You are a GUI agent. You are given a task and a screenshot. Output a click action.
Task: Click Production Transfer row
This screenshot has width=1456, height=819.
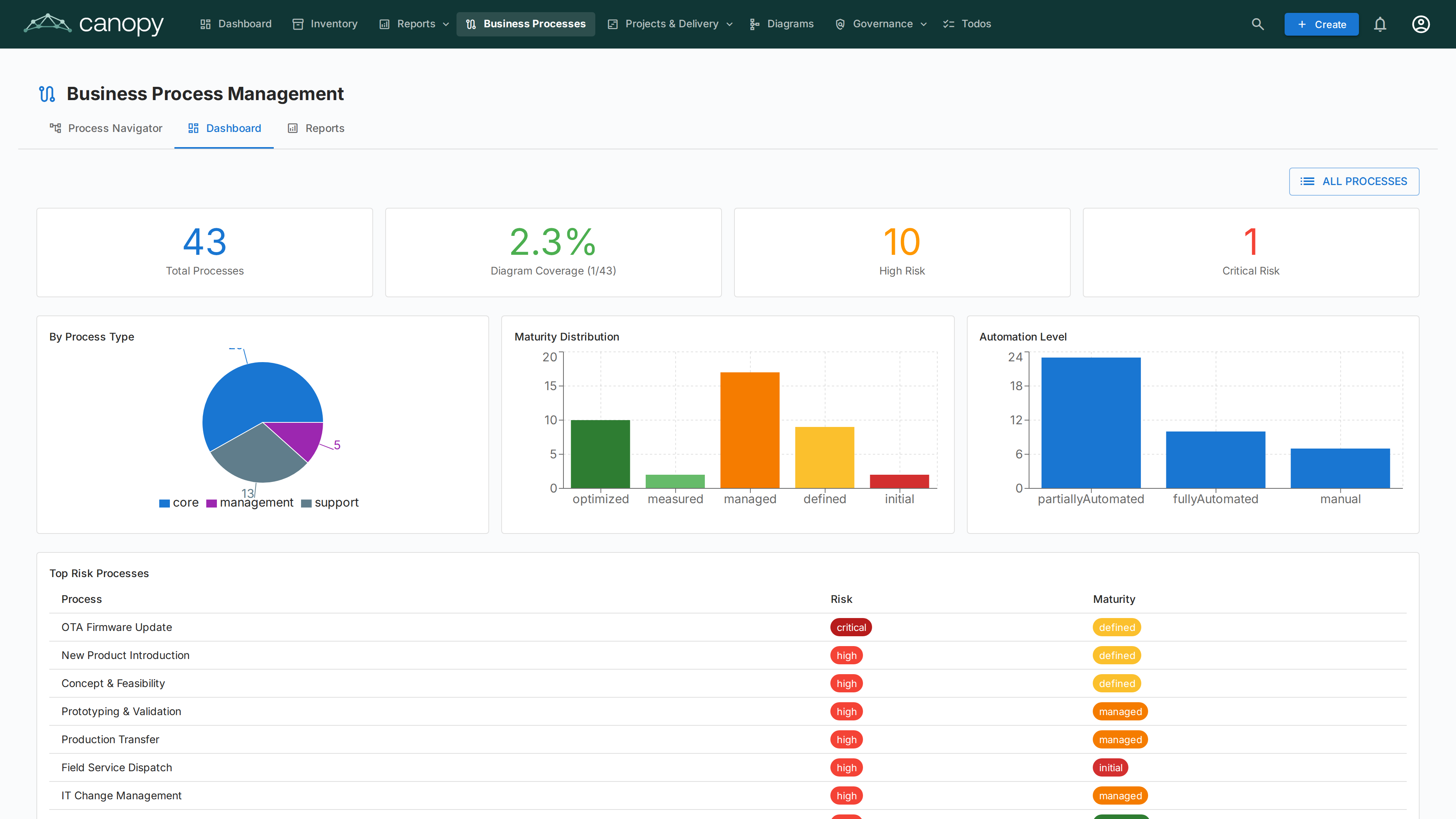pyautogui.click(x=728, y=739)
